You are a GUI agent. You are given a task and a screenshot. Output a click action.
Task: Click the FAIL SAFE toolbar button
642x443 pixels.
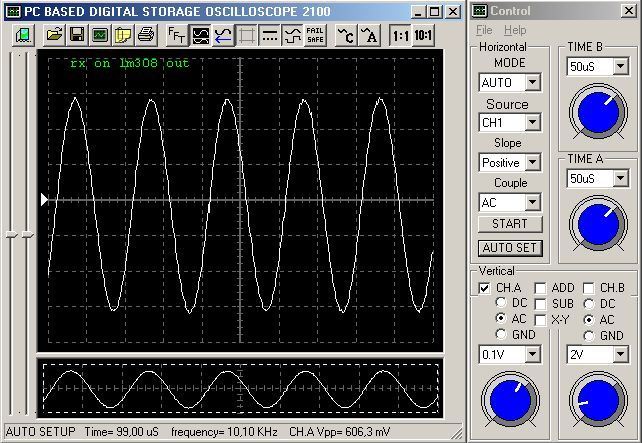tap(314, 35)
